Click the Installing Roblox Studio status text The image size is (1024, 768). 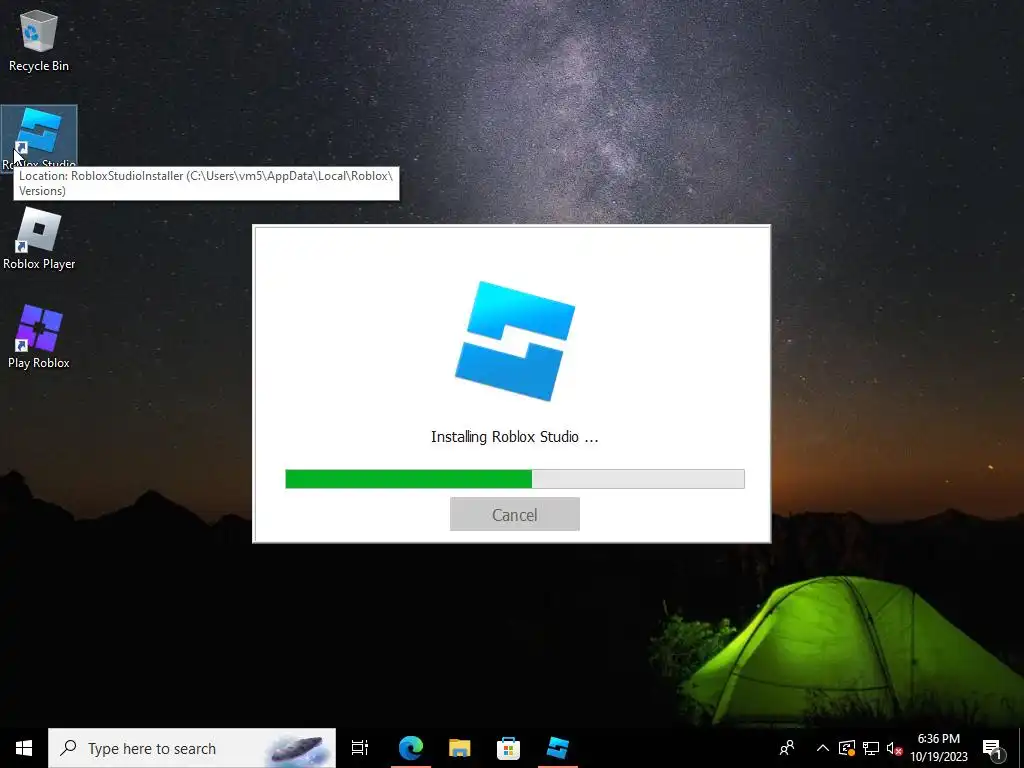click(x=515, y=437)
